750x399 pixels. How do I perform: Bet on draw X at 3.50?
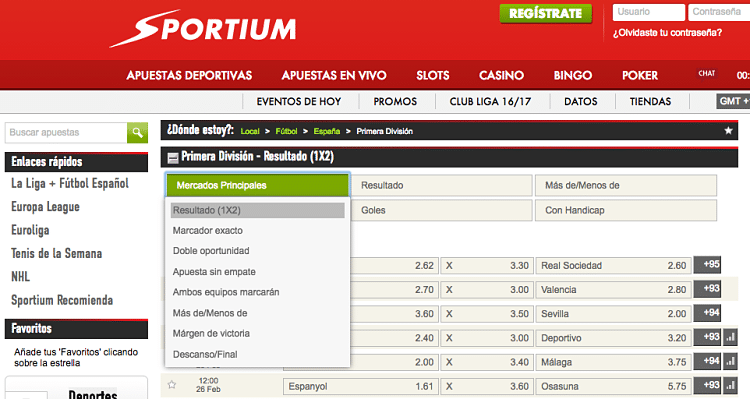(x=486, y=314)
